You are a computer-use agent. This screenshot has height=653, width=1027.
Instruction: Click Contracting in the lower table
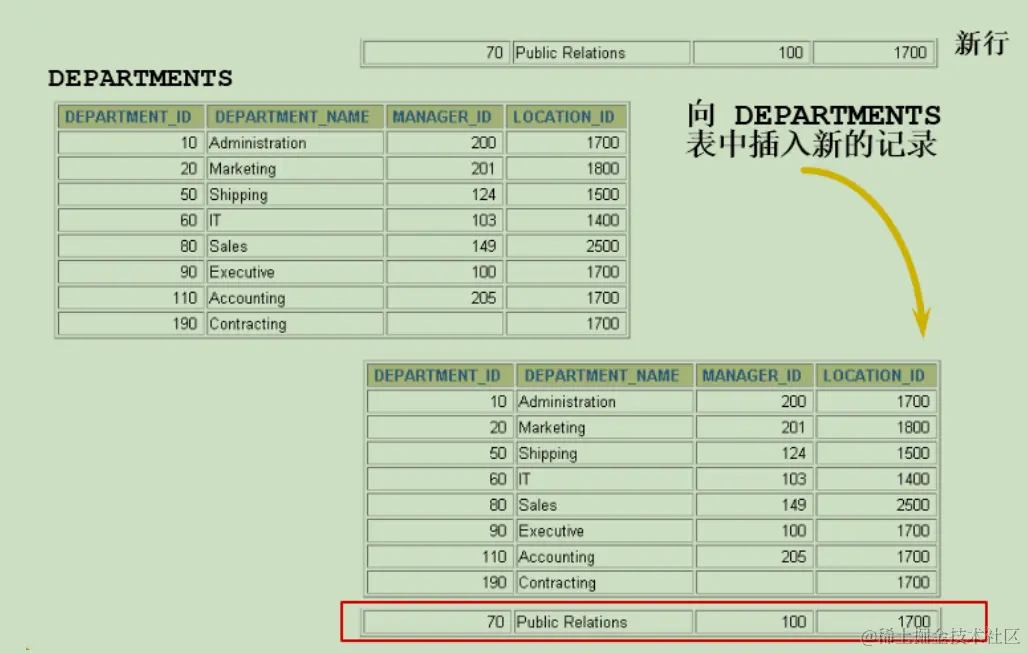point(557,583)
